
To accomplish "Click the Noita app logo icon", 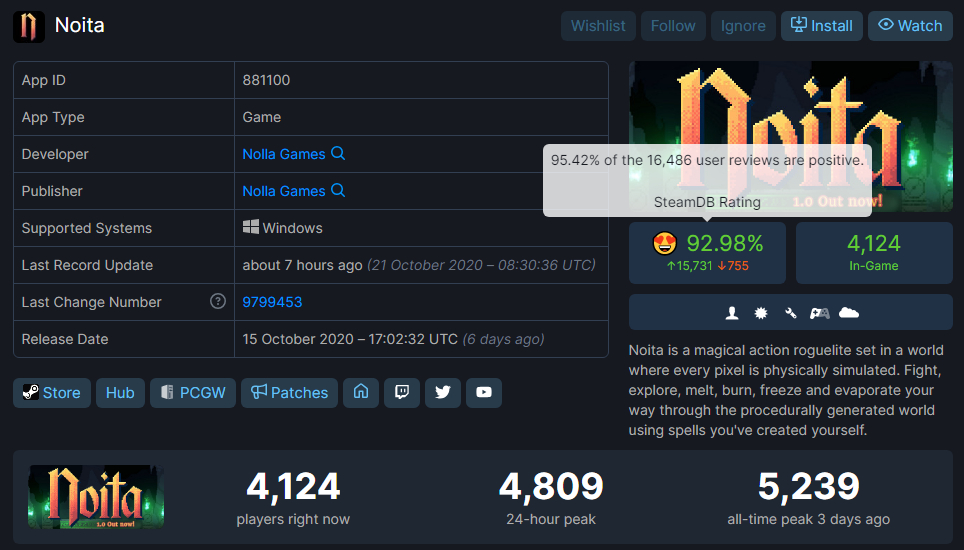I will click(29, 26).
